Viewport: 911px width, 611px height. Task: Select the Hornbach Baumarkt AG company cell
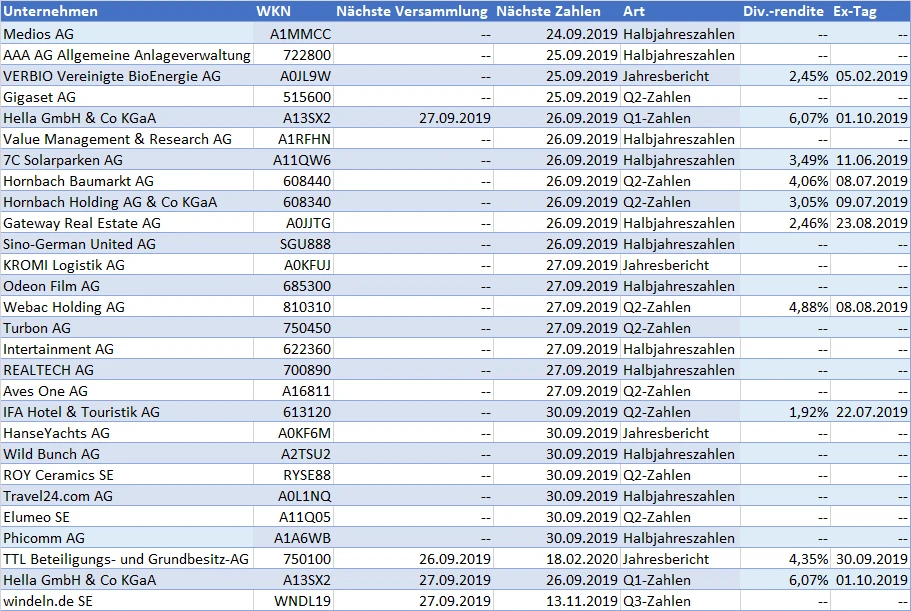click(78, 180)
